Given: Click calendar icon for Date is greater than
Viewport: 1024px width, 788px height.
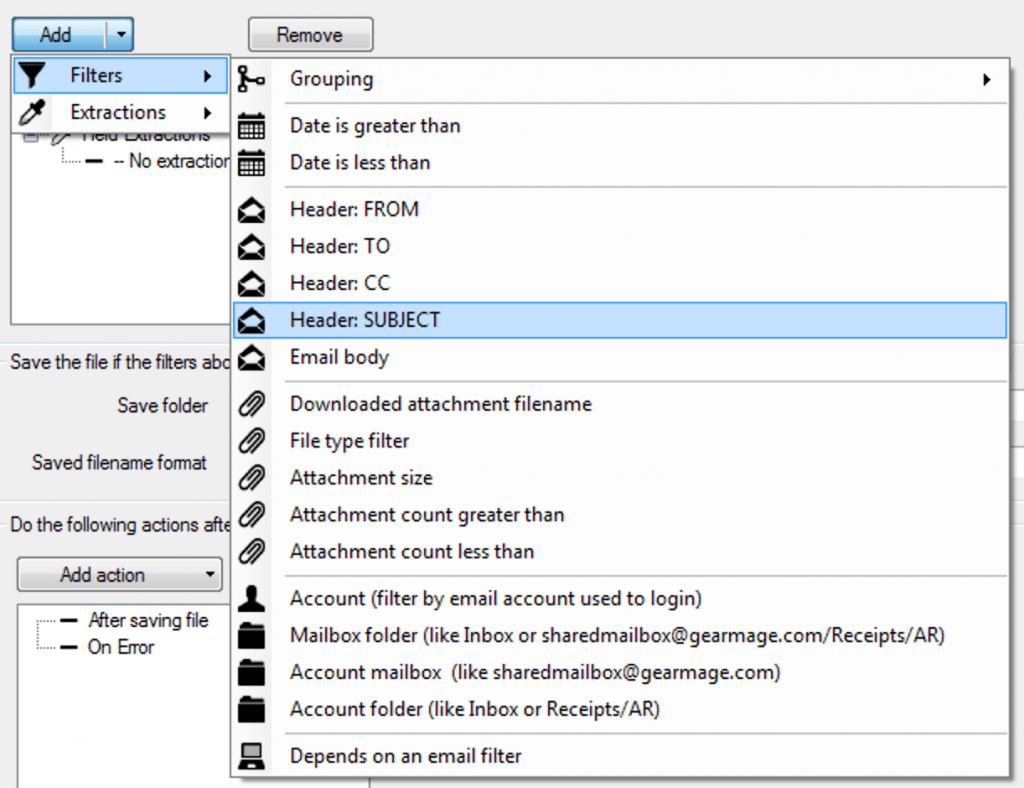Looking at the screenshot, I should pyautogui.click(x=252, y=126).
